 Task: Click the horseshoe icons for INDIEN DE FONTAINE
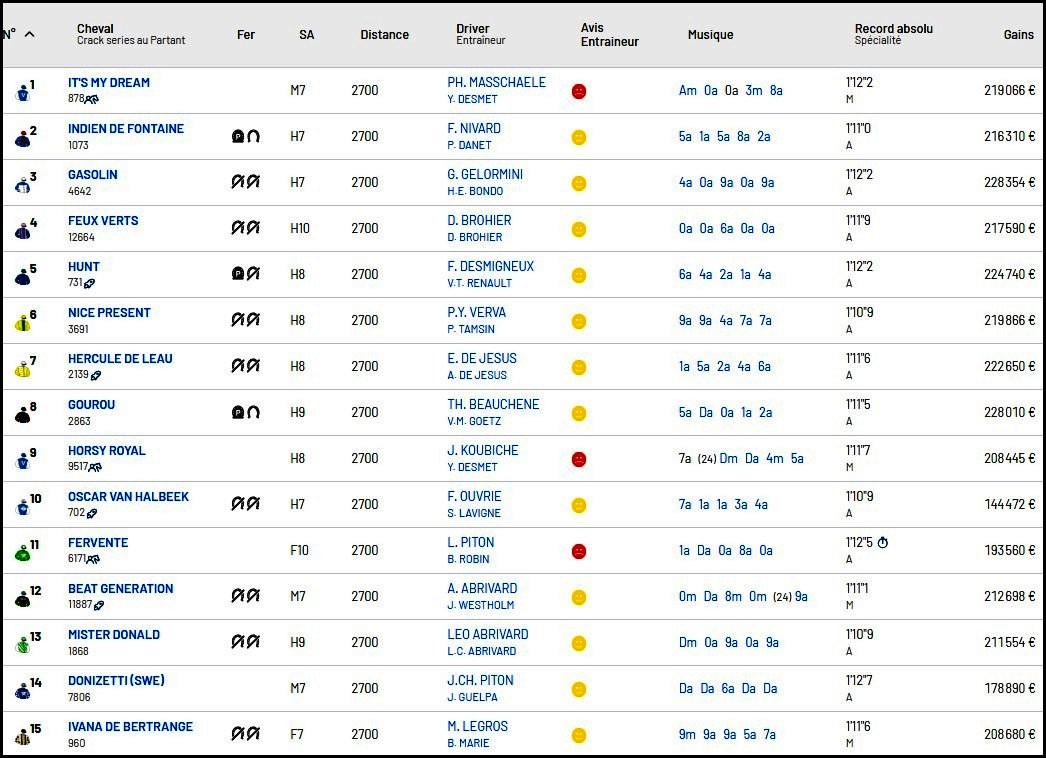(x=245, y=136)
